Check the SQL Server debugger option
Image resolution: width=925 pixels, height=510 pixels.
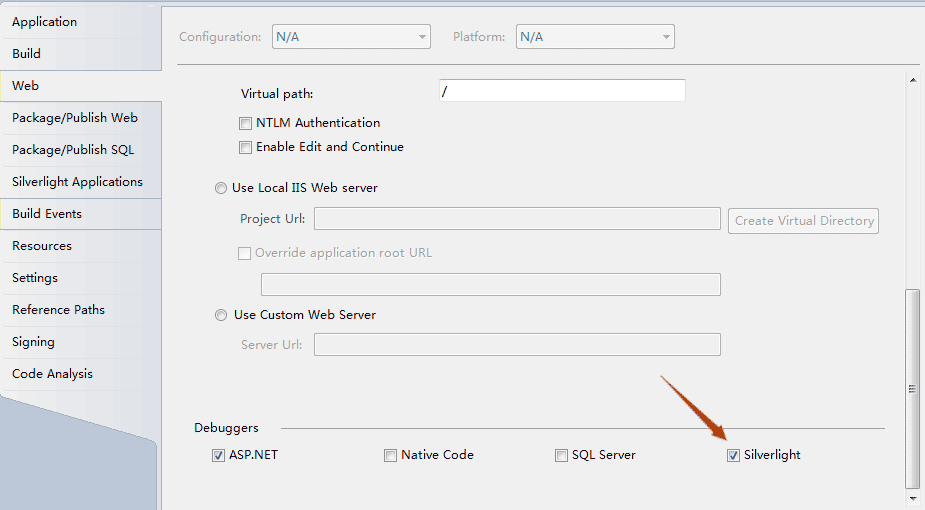coord(562,456)
